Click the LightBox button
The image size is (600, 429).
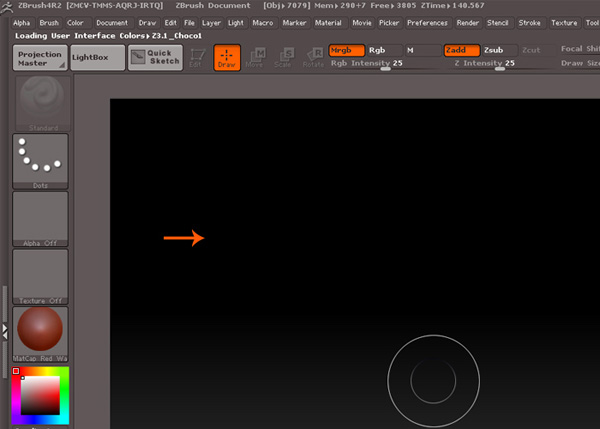pos(97,57)
